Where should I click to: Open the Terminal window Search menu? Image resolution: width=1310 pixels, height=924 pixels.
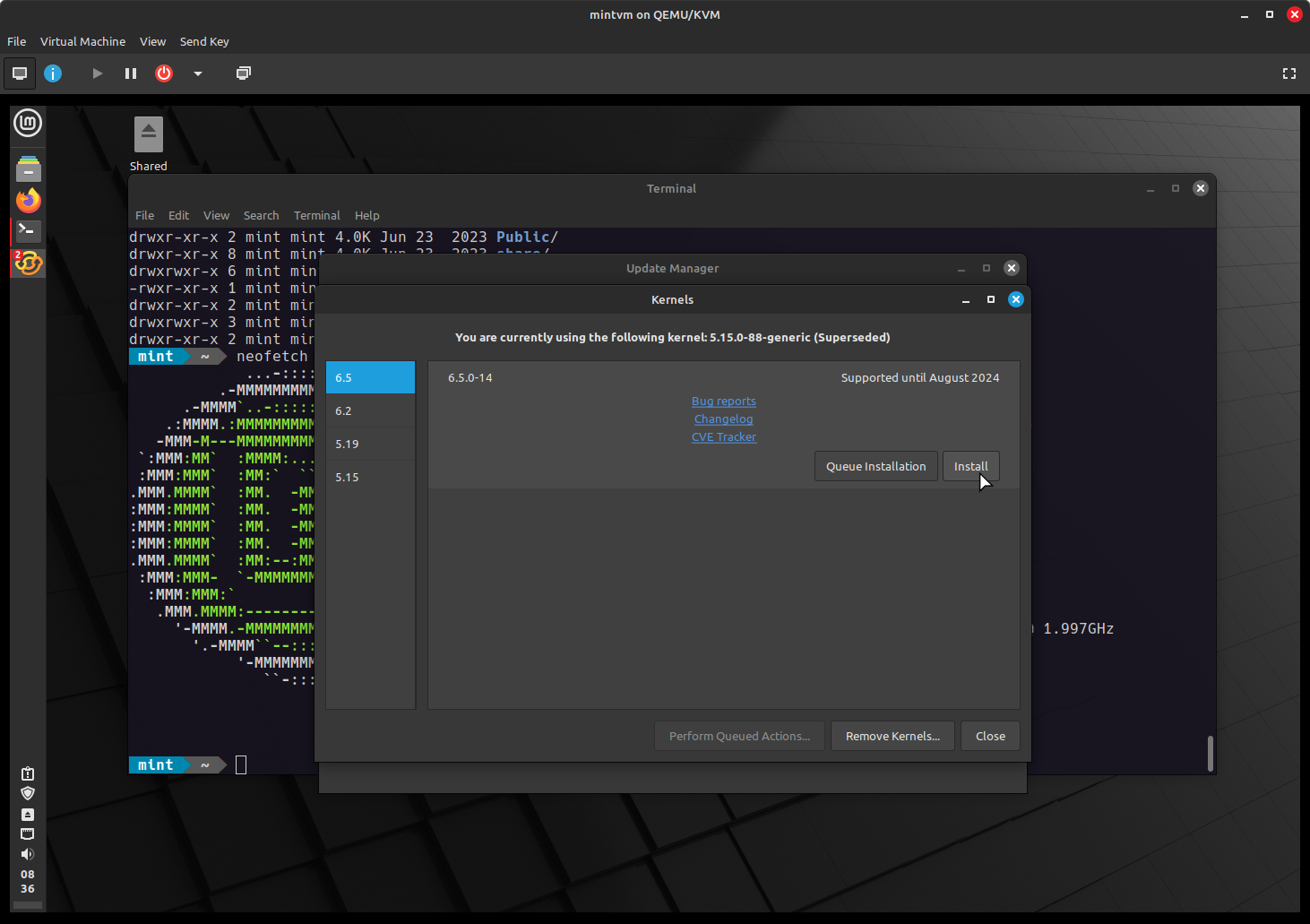point(261,215)
